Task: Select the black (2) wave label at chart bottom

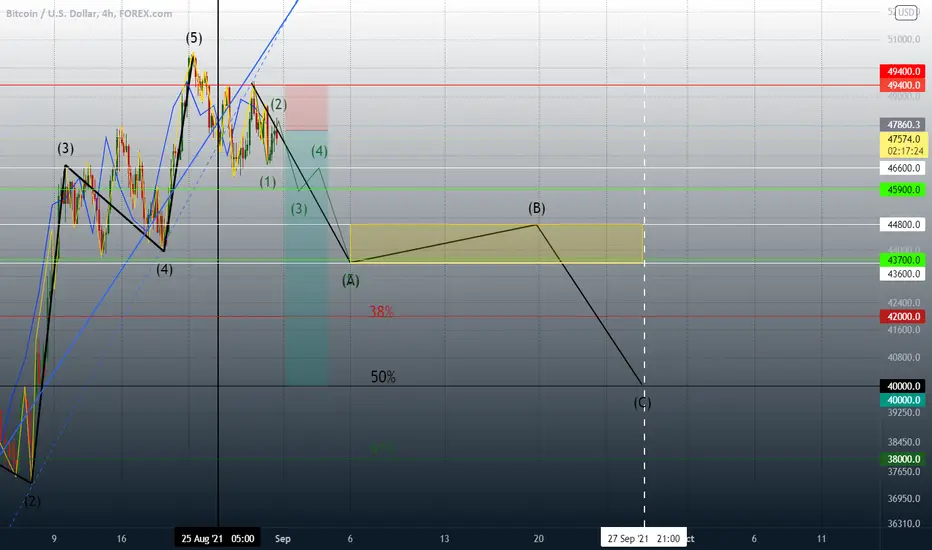Action: 32,501
